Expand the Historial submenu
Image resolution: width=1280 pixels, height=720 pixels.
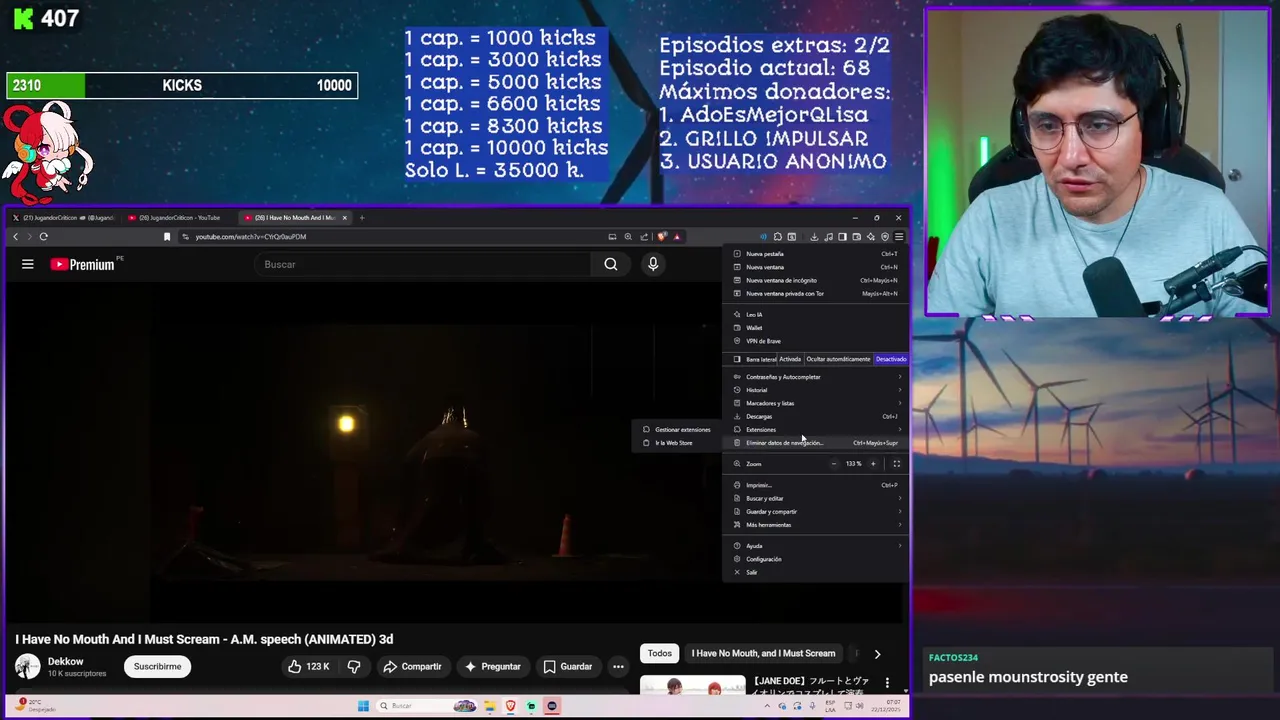pyautogui.click(x=817, y=390)
